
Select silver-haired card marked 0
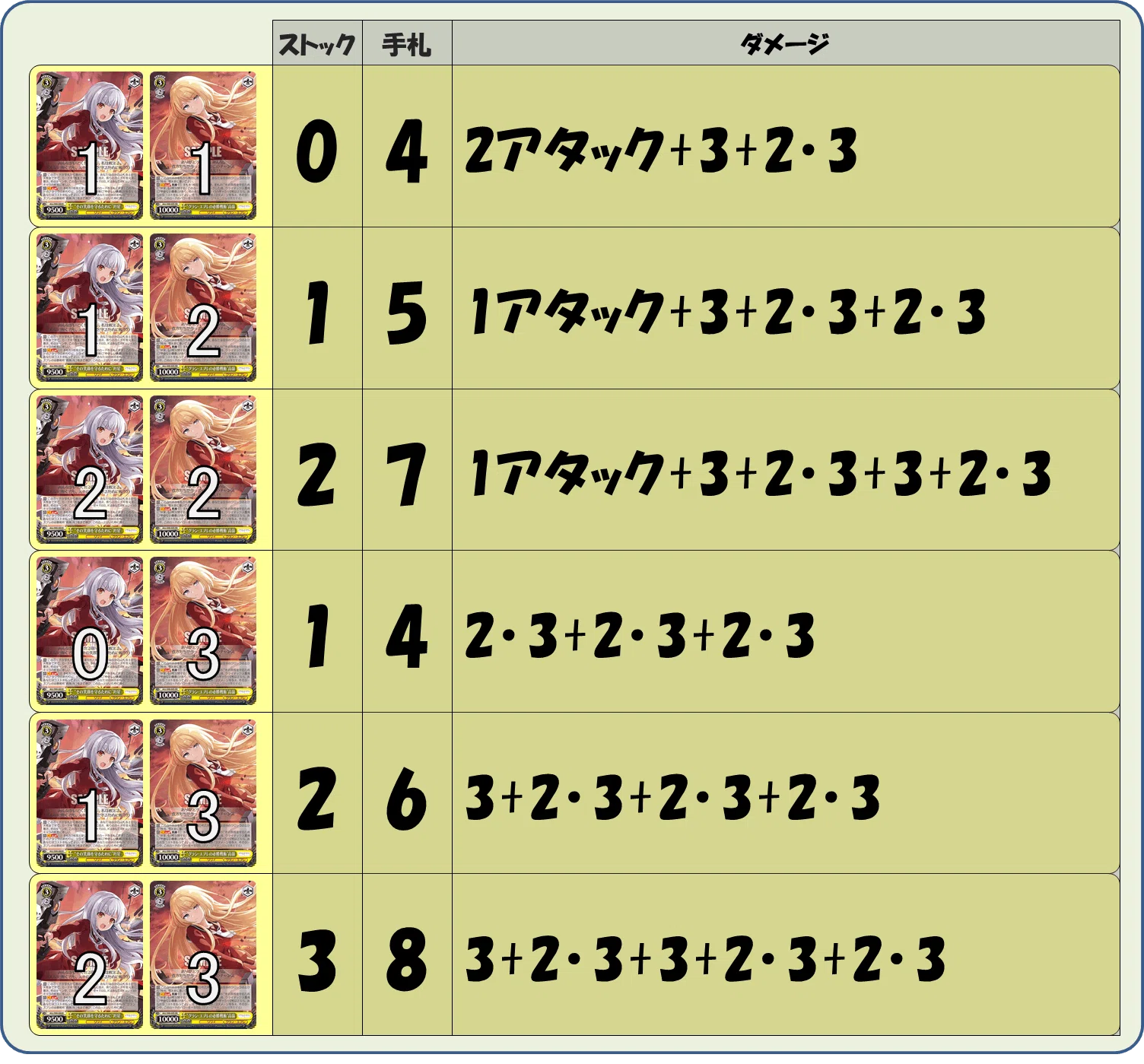click(90, 631)
